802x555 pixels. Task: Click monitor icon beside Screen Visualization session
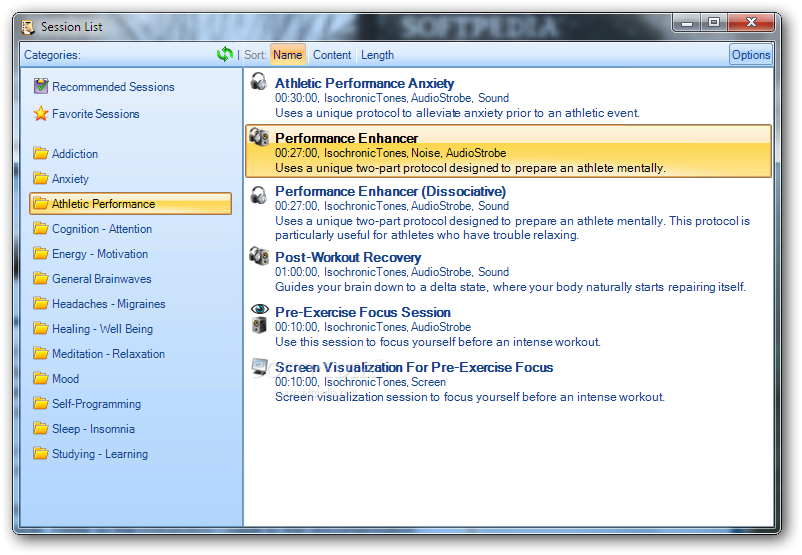(260, 367)
